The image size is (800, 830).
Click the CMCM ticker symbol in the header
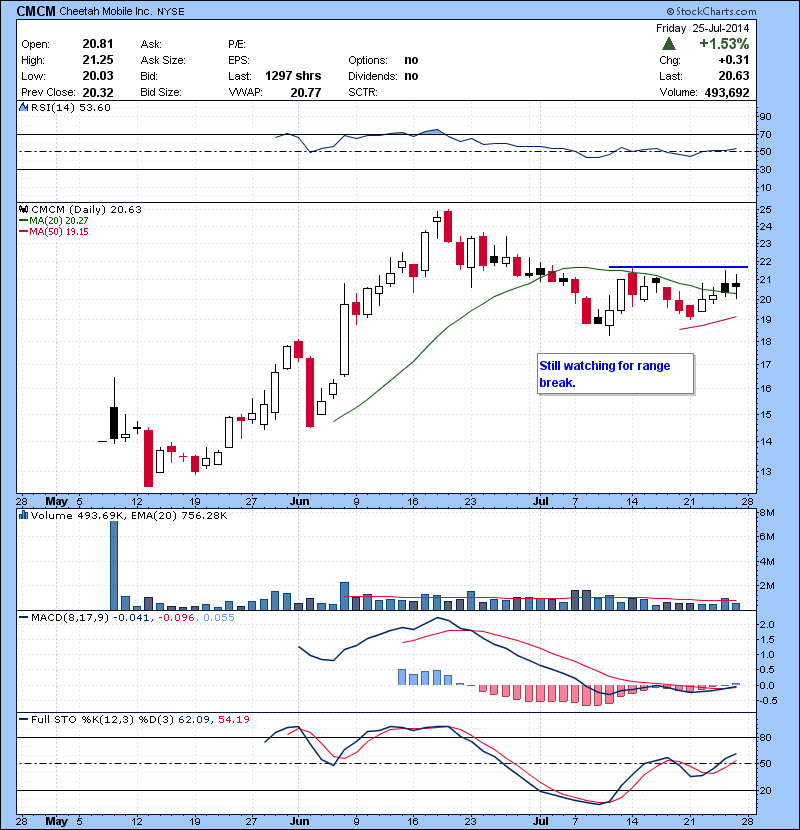click(x=36, y=11)
